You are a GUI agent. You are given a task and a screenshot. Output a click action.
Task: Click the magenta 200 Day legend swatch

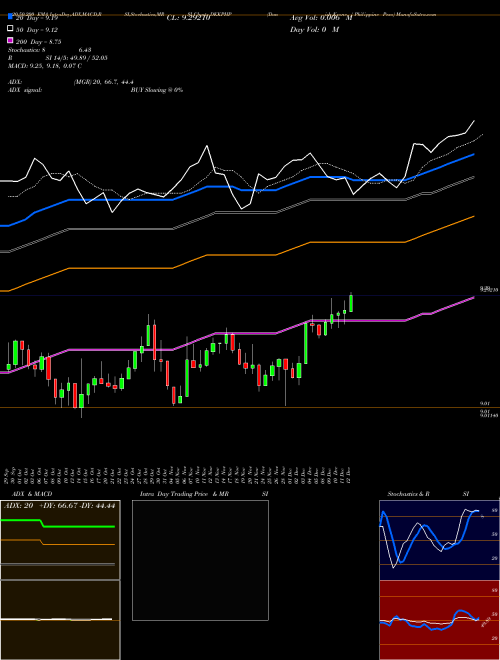pos(10,41)
